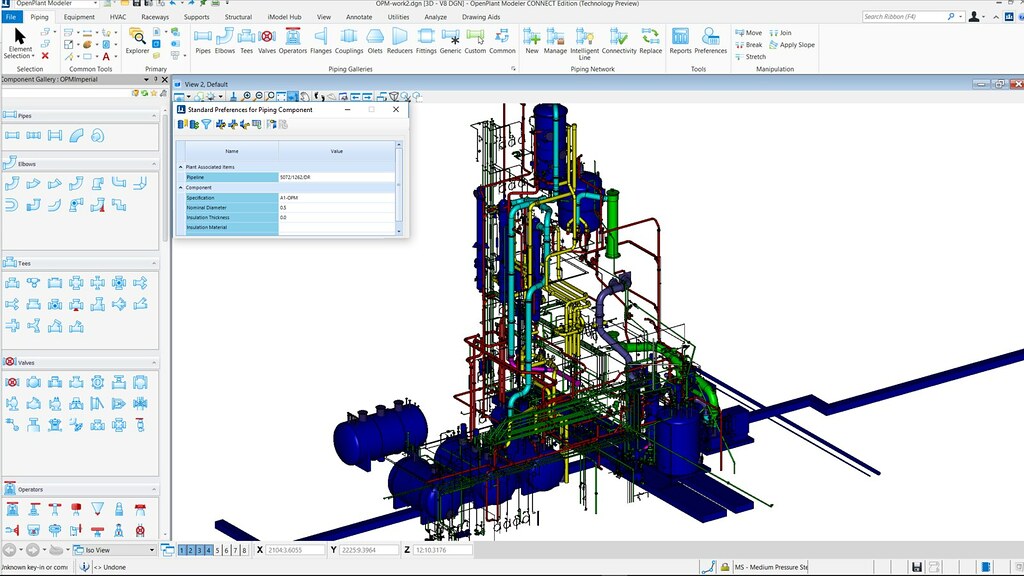Open the Analyze ribbon tab
Viewport: 1024px width, 576px height.
click(x=436, y=16)
